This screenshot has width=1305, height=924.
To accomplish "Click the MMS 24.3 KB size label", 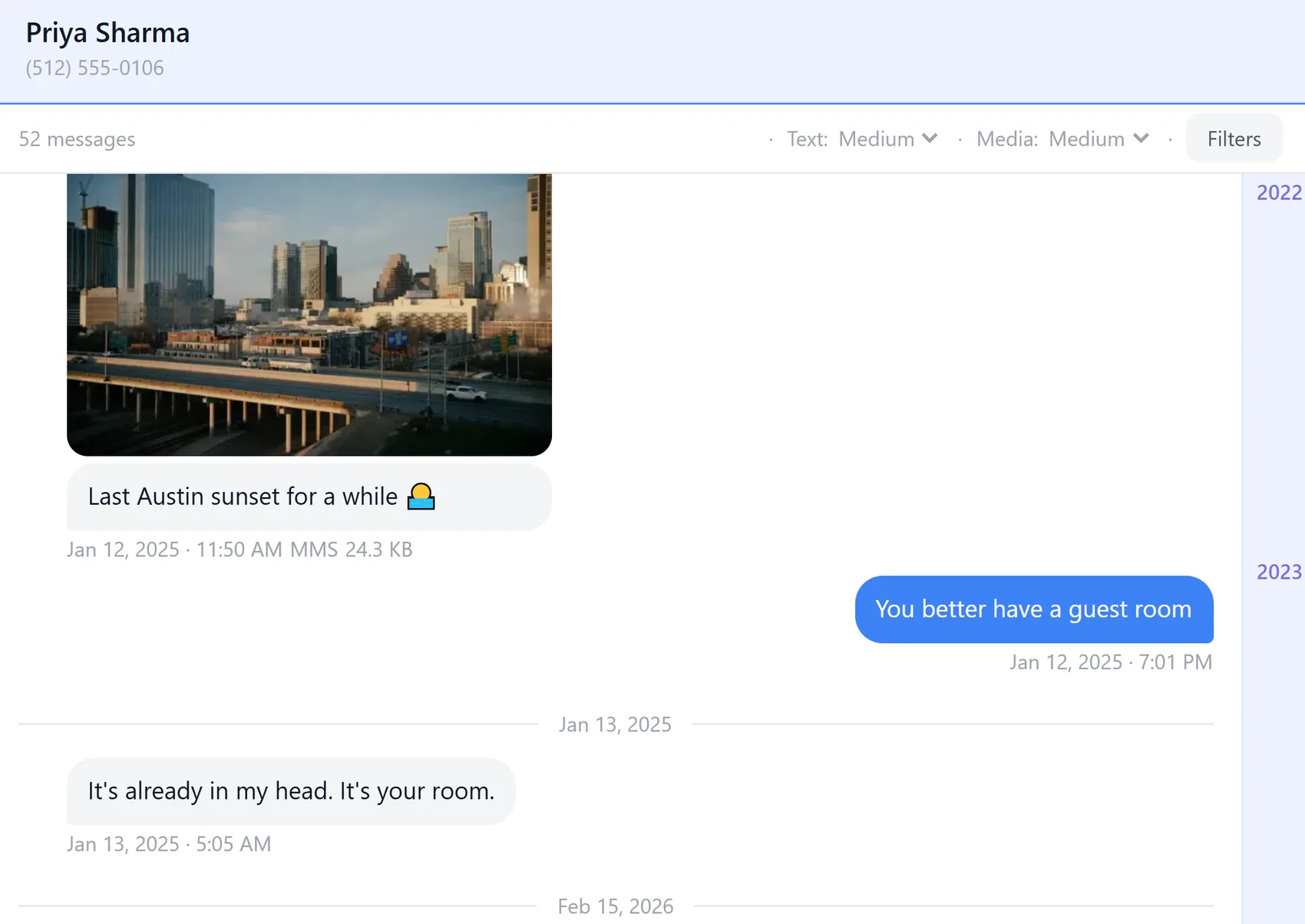I will pos(352,549).
